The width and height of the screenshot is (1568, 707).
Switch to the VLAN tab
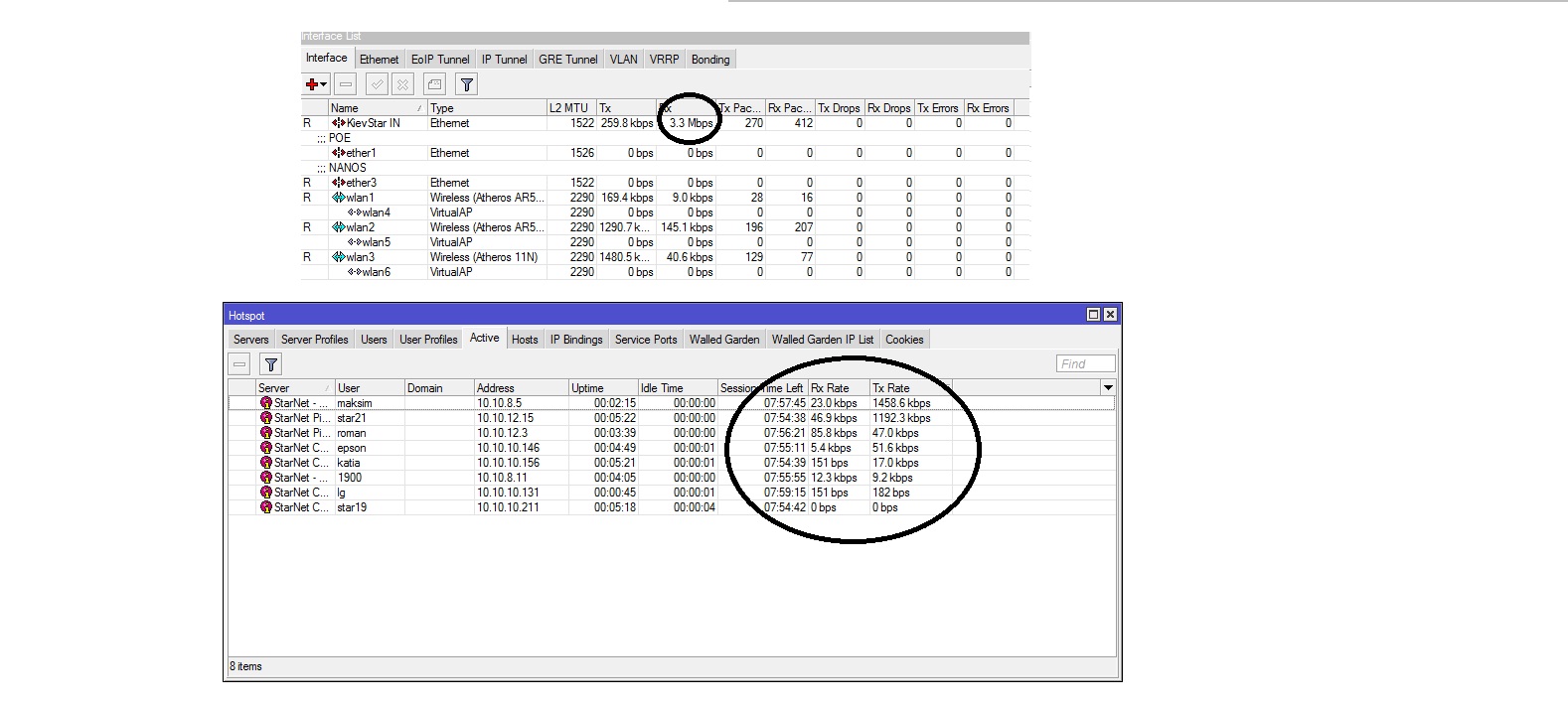(x=623, y=60)
